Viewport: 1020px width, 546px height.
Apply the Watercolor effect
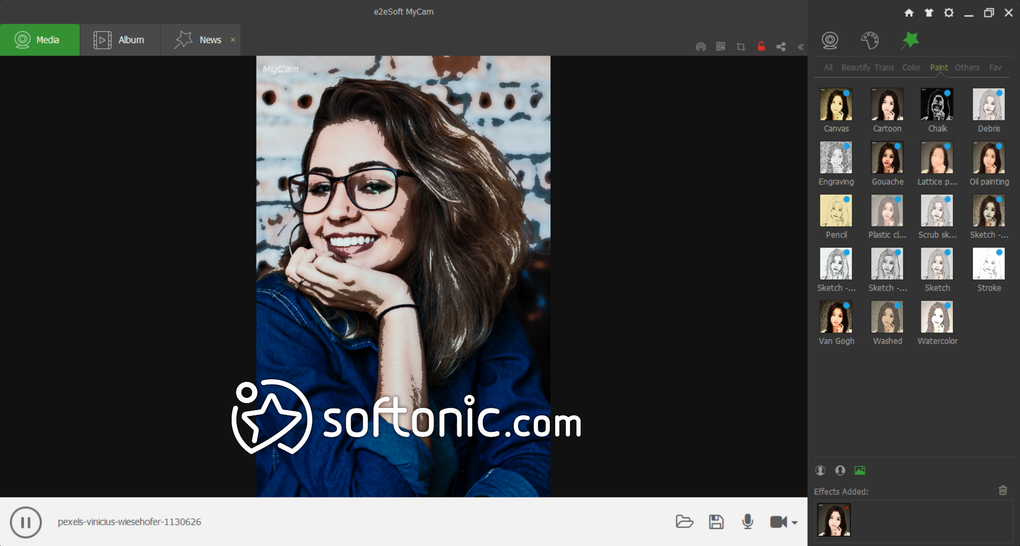point(937,316)
